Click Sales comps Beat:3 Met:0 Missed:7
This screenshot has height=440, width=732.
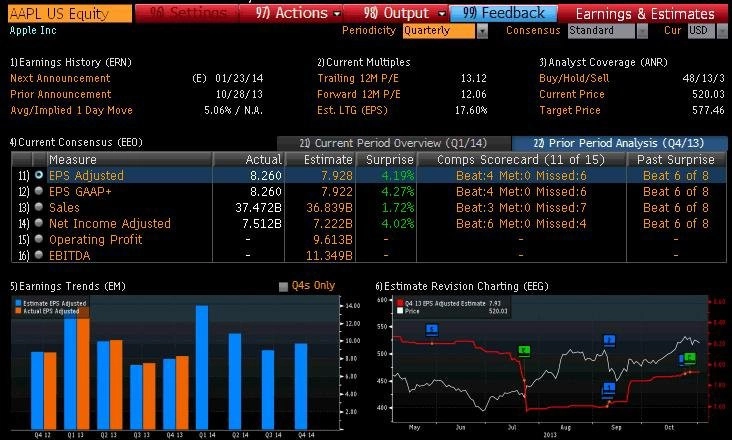(521, 208)
